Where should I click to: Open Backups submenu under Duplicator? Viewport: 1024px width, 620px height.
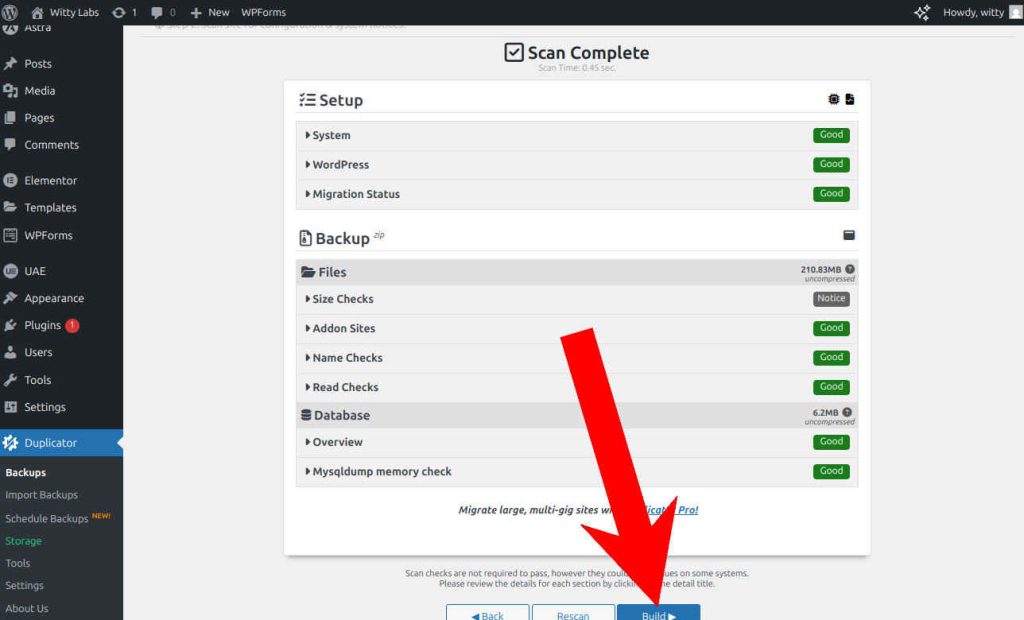(25, 472)
